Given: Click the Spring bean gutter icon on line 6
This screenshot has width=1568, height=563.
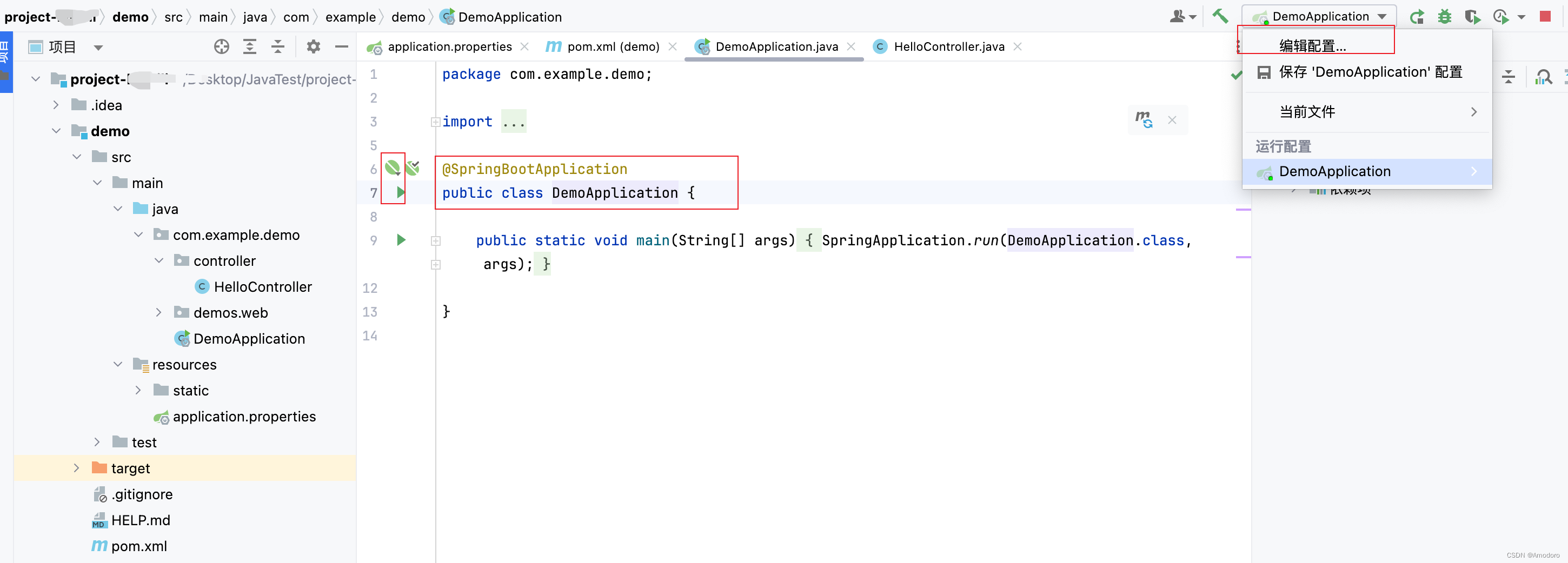Looking at the screenshot, I should pyautogui.click(x=393, y=167).
